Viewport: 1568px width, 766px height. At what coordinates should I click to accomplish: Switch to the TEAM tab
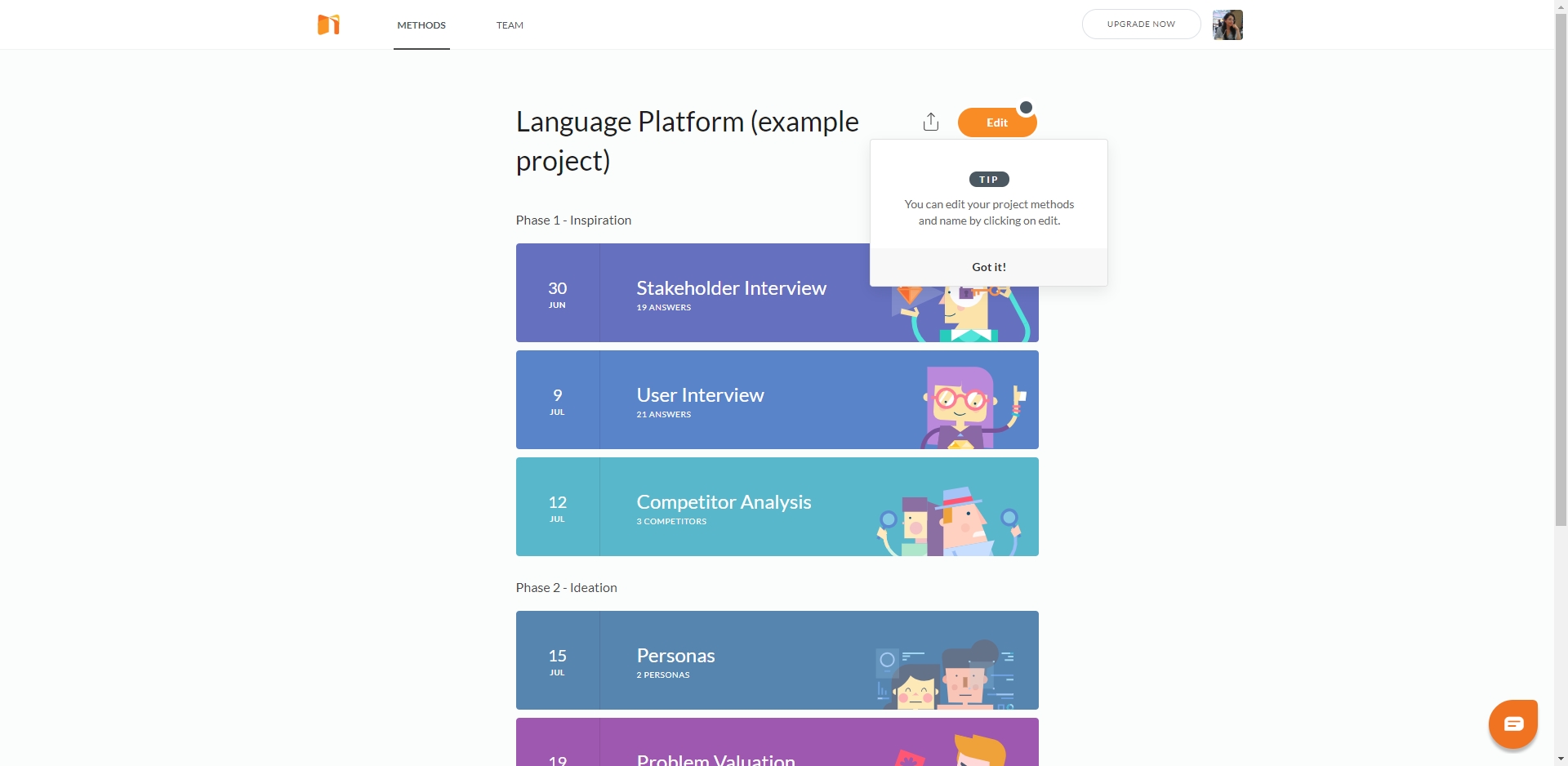(x=510, y=25)
